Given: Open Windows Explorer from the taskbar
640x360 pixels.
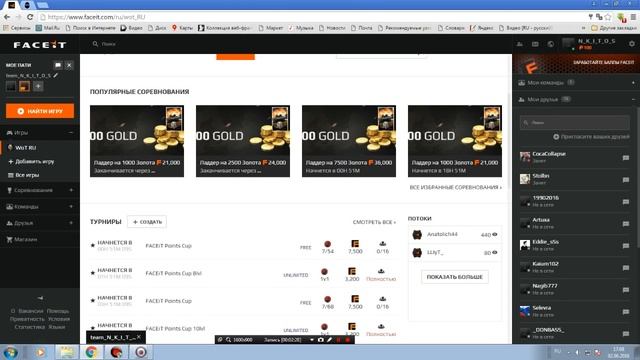Looking at the screenshot, I should pos(66,352).
